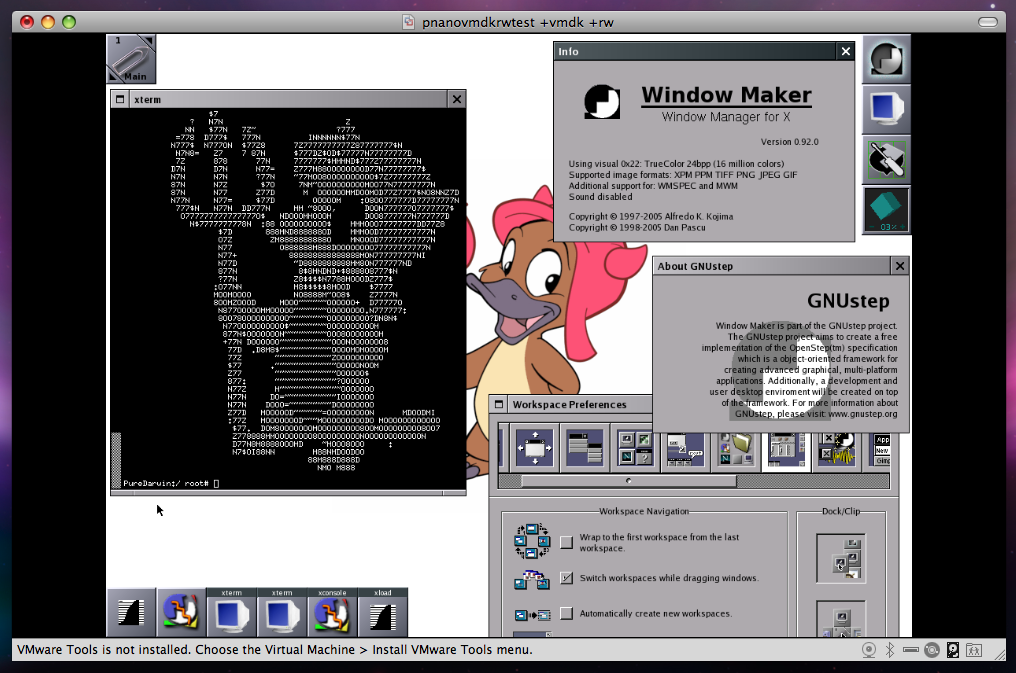1016x673 pixels.
Task: Click the plus sign on CPU dockapp
Action: [x=903, y=227]
